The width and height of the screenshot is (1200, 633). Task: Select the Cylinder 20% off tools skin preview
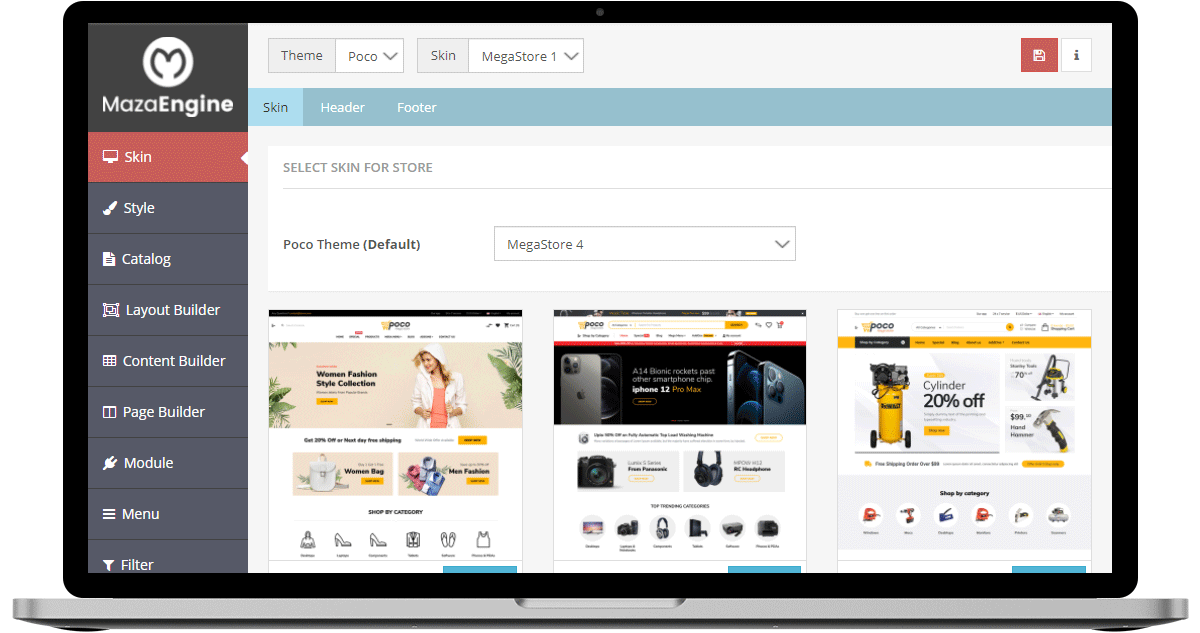964,435
